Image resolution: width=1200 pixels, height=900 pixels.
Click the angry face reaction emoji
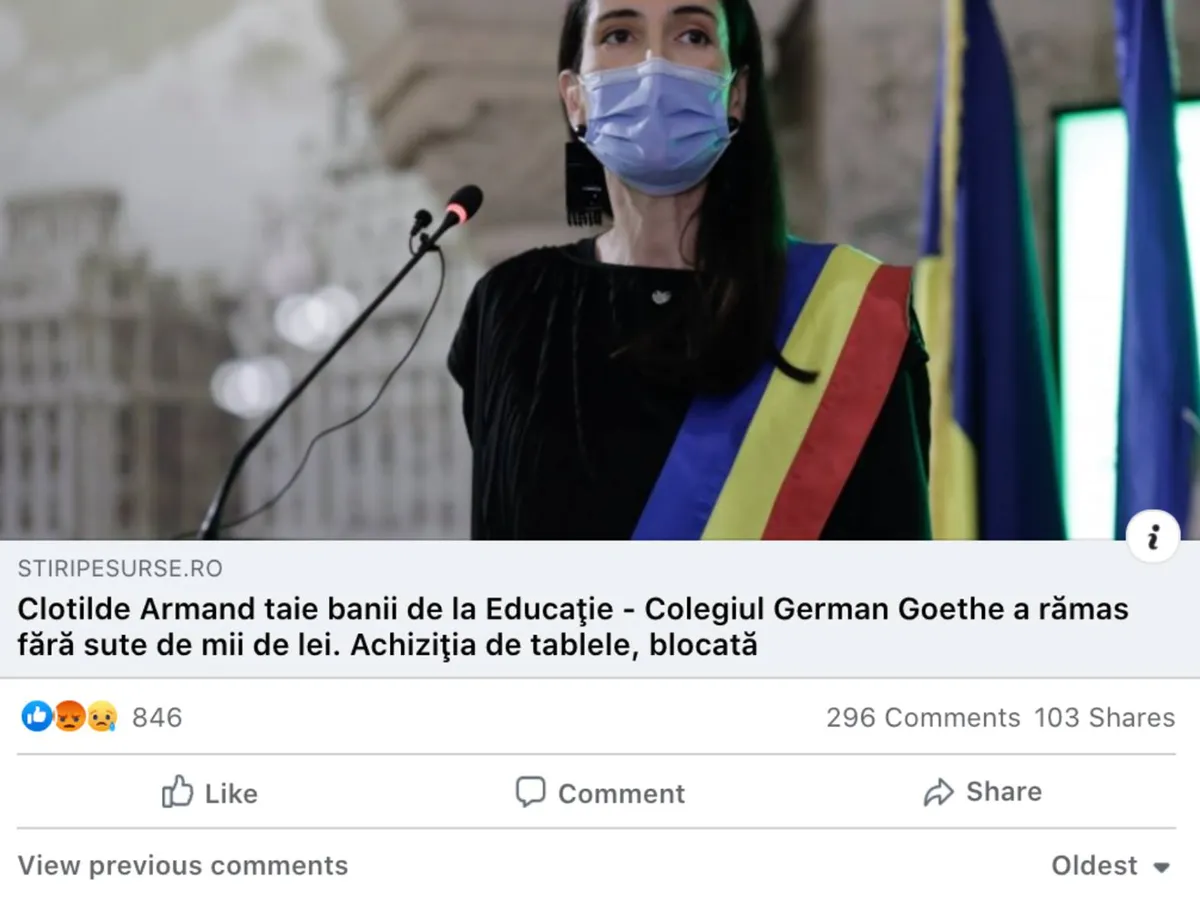coord(69,716)
